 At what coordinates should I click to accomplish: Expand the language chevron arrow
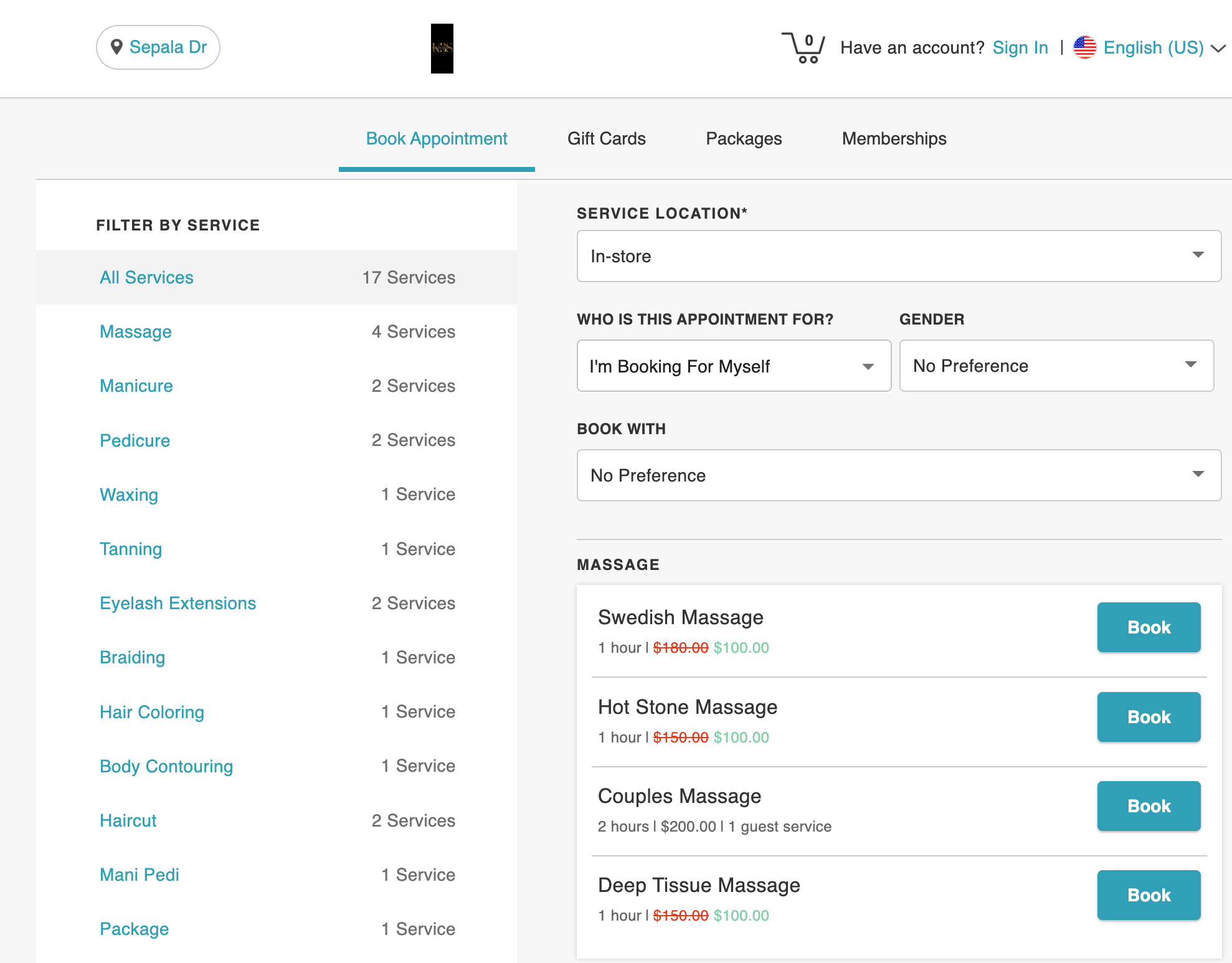(1218, 48)
